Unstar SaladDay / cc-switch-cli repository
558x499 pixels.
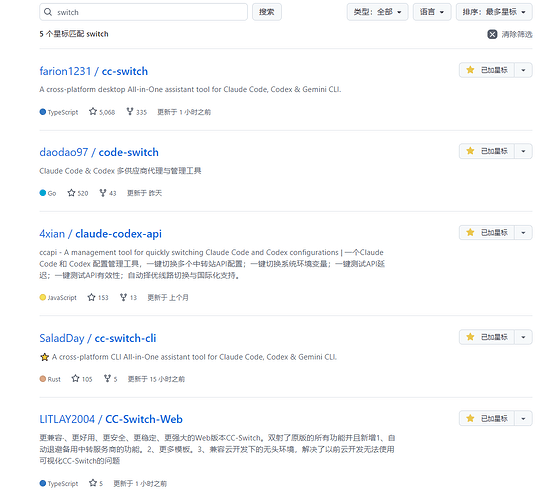pyautogui.click(x=486, y=337)
